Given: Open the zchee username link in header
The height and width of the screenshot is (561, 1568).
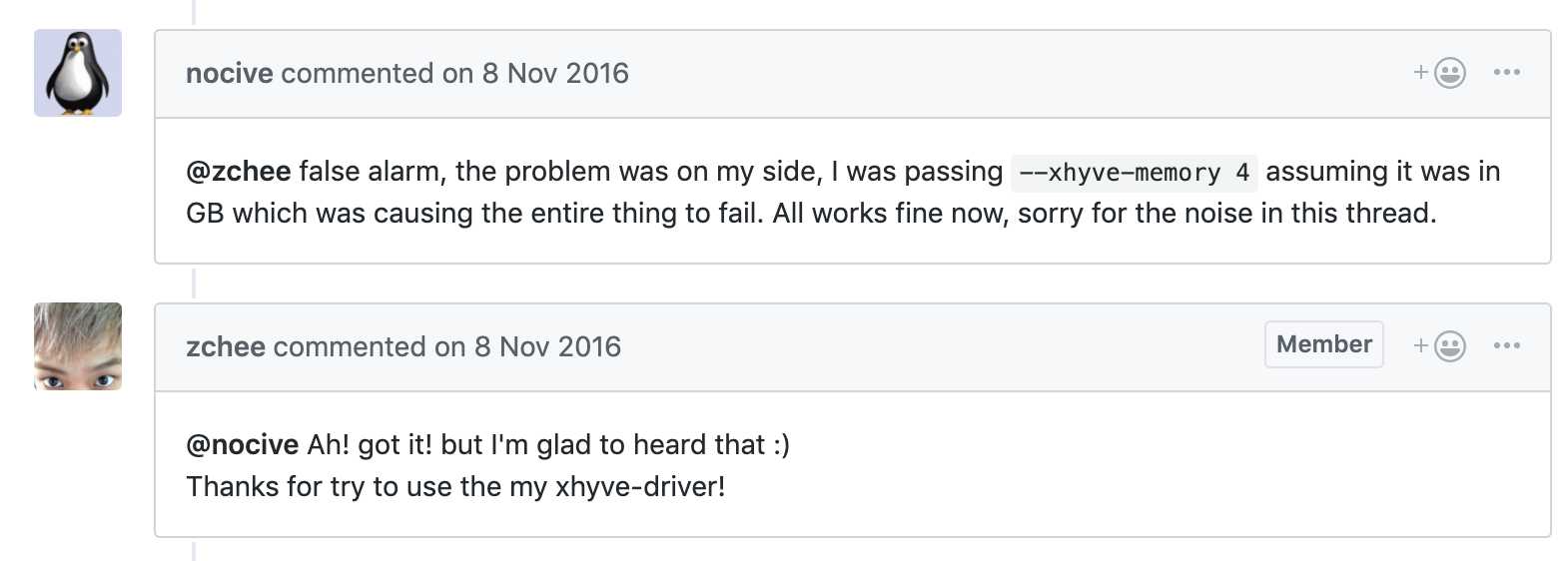Looking at the screenshot, I should click(225, 347).
